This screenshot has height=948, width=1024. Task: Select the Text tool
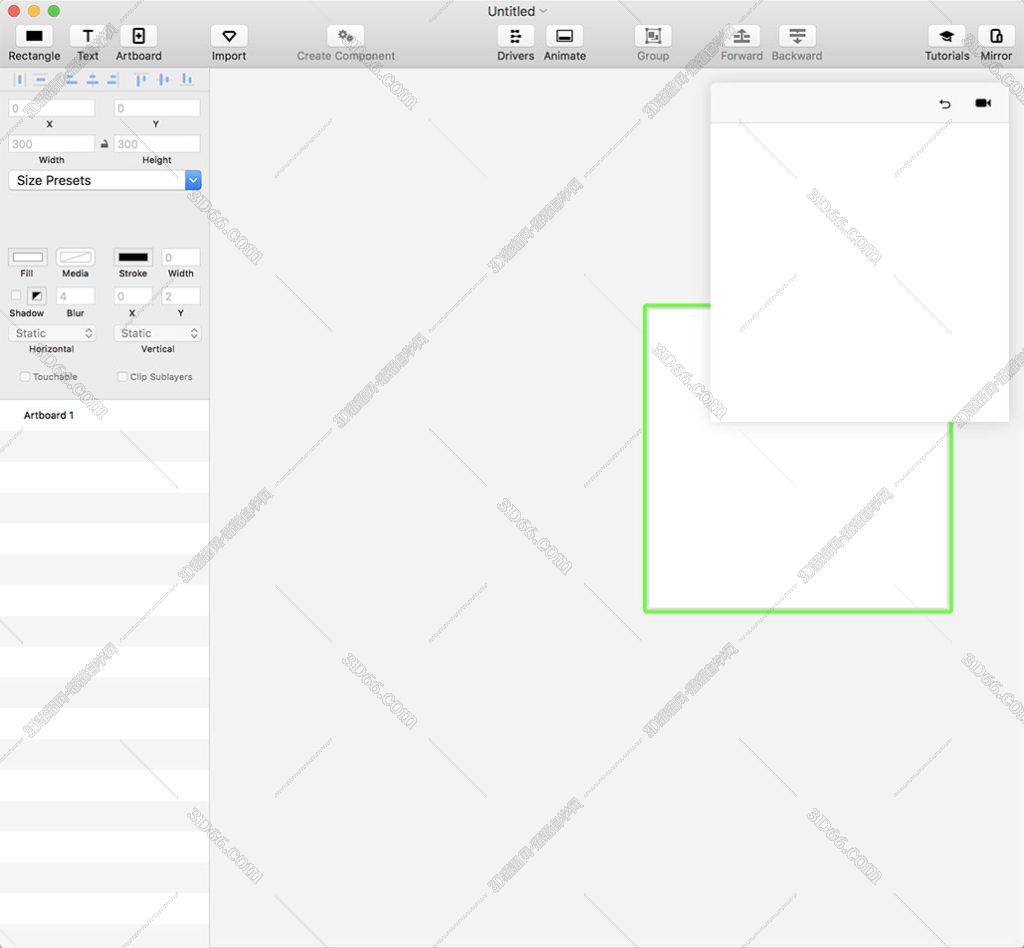(88, 37)
